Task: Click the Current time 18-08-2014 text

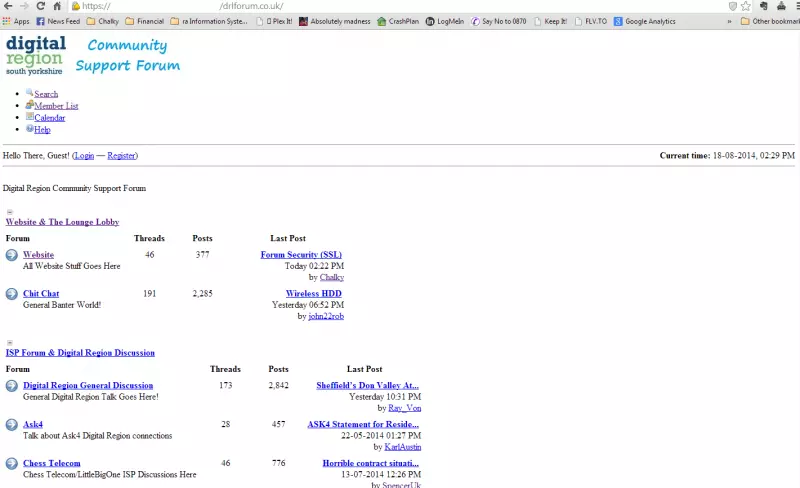Action: [x=727, y=156]
